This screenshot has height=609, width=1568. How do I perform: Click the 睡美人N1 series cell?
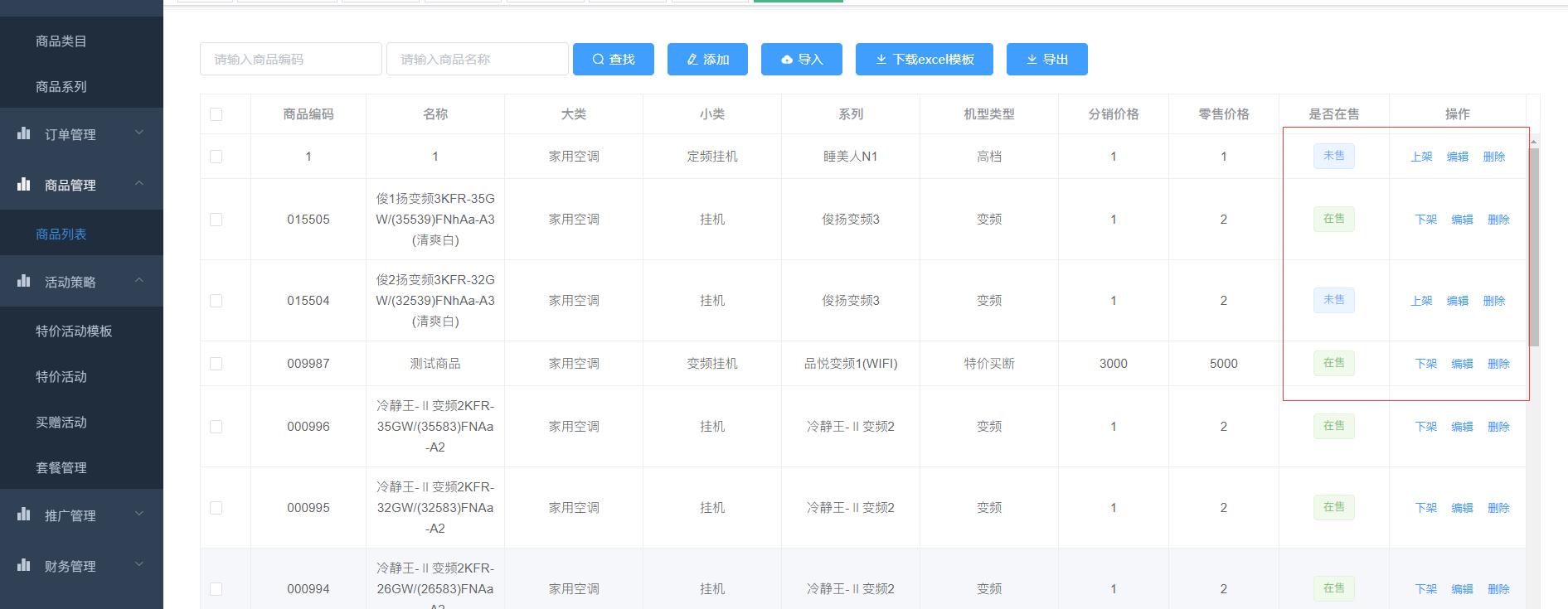click(x=851, y=157)
